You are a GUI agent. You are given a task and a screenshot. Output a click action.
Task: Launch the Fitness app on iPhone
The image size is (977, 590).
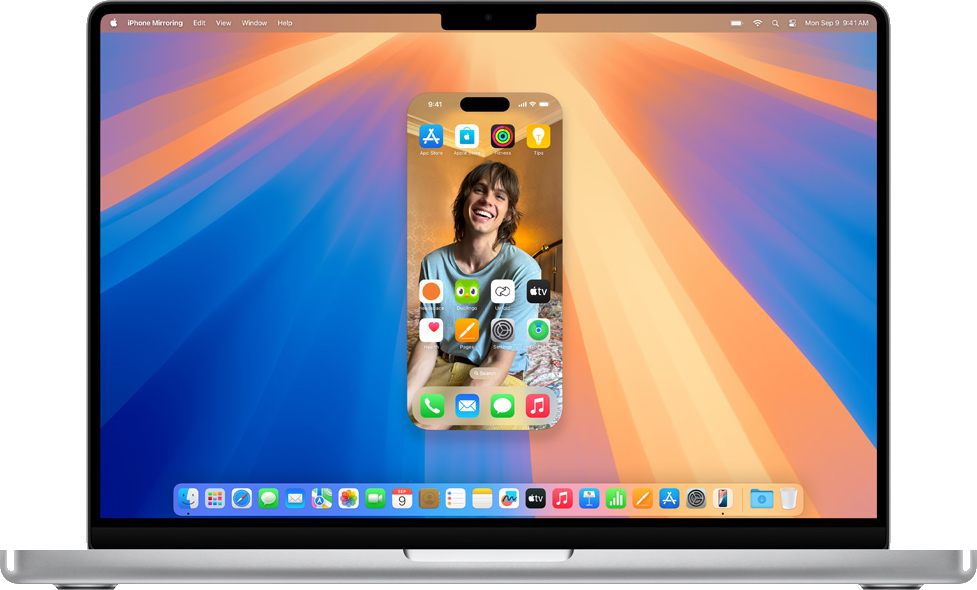pyautogui.click(x=502, y=136)
